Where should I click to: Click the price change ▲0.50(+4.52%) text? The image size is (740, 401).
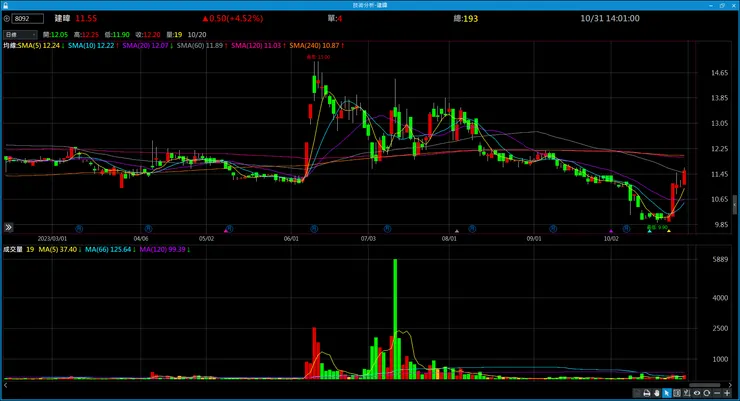click(233, 18)
